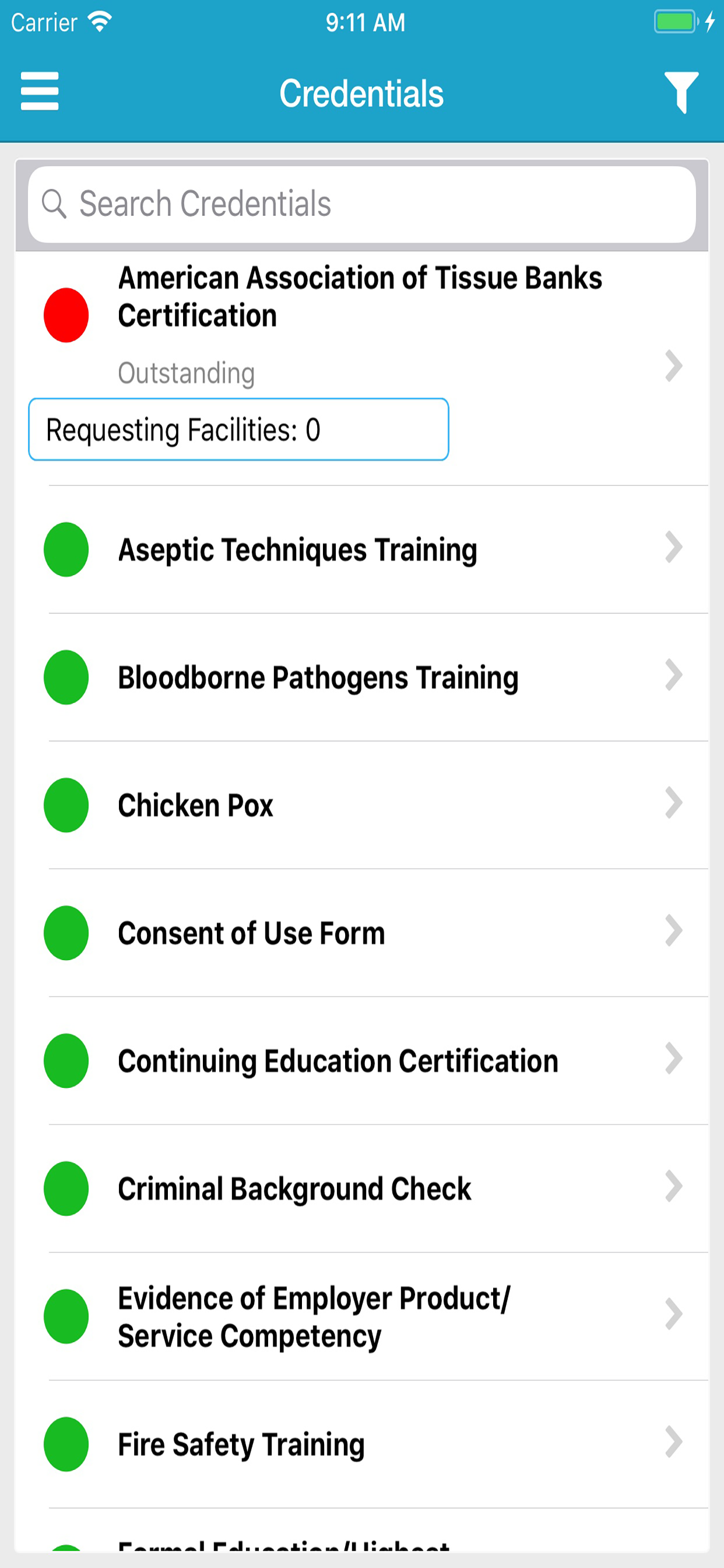Select the Chicken Pox credential row

362,806
